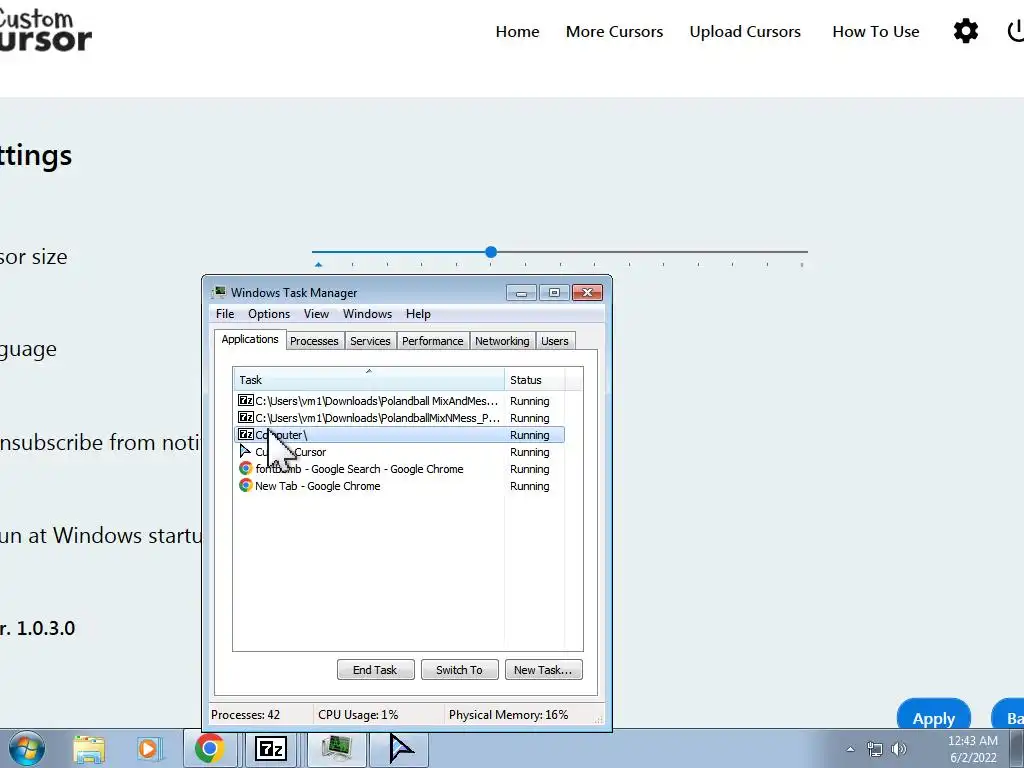Open More Cursors page

pos(614,31)
